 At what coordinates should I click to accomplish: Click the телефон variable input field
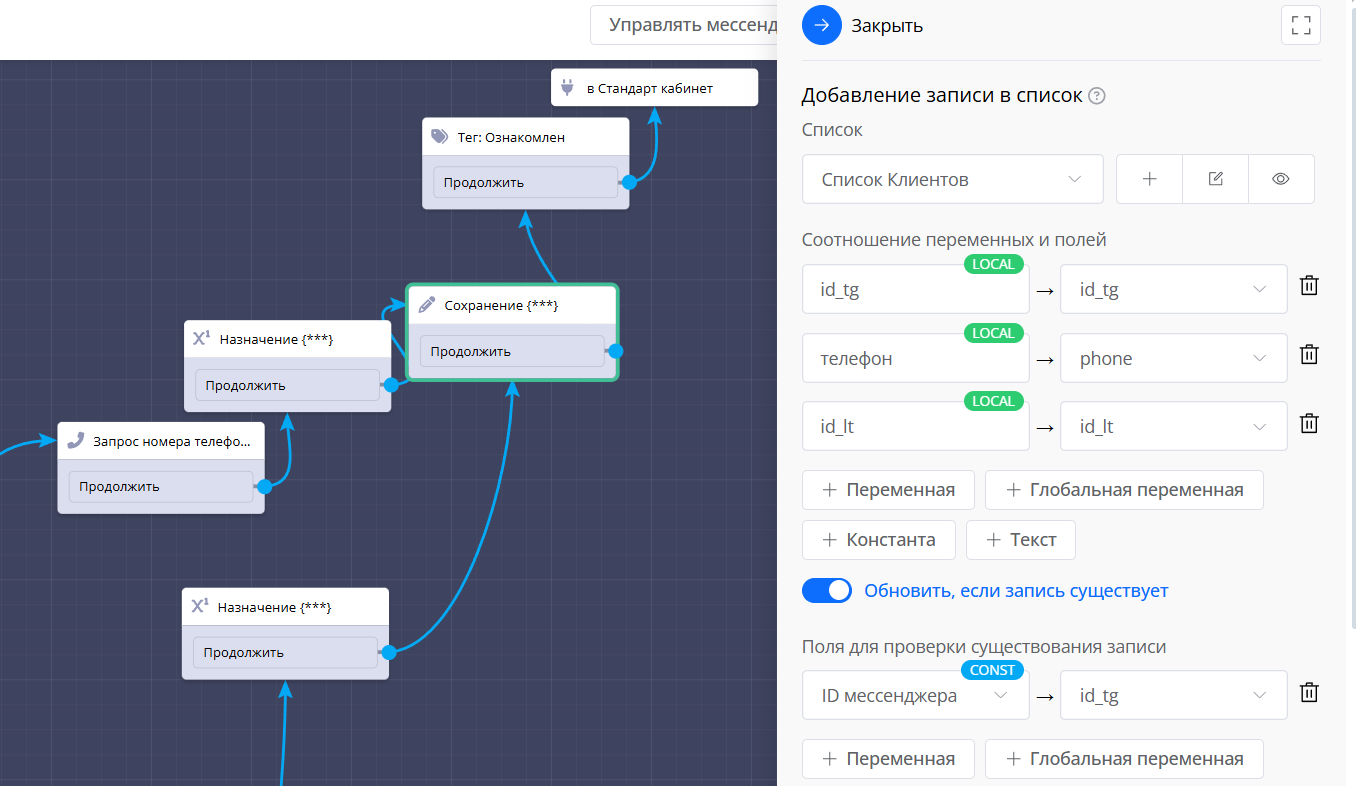coord(915,359)
